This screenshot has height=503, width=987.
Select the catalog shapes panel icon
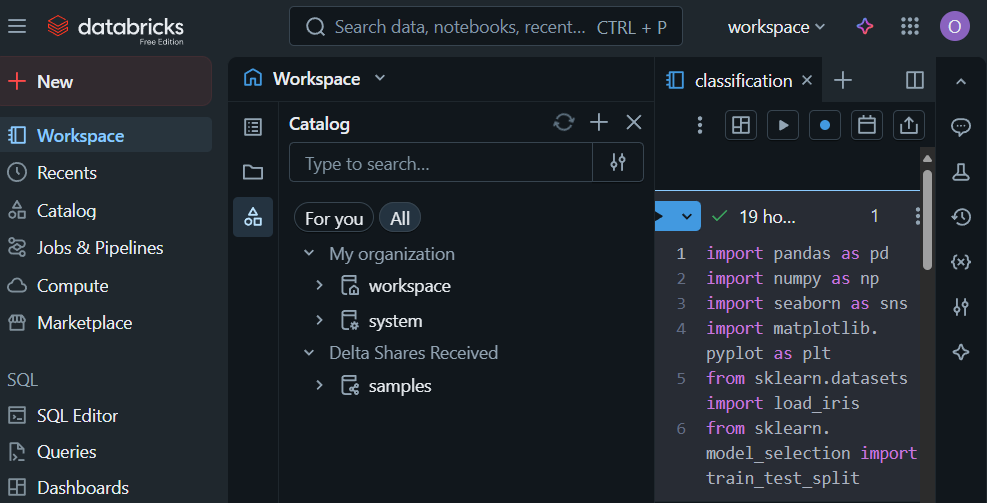tap(253, 217)
